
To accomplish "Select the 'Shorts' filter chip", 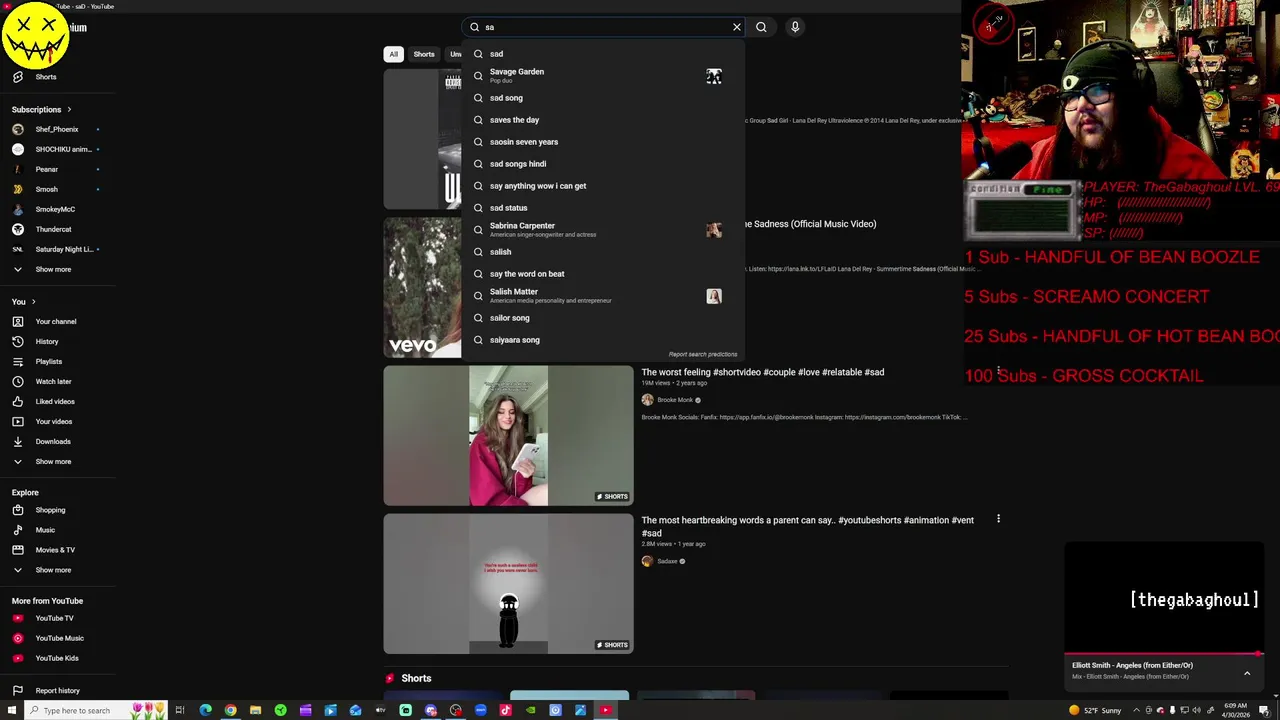I will [424, 54].
